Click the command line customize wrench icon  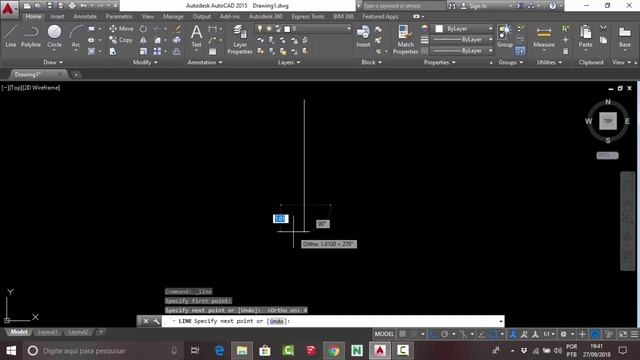(x=156, y=321)
